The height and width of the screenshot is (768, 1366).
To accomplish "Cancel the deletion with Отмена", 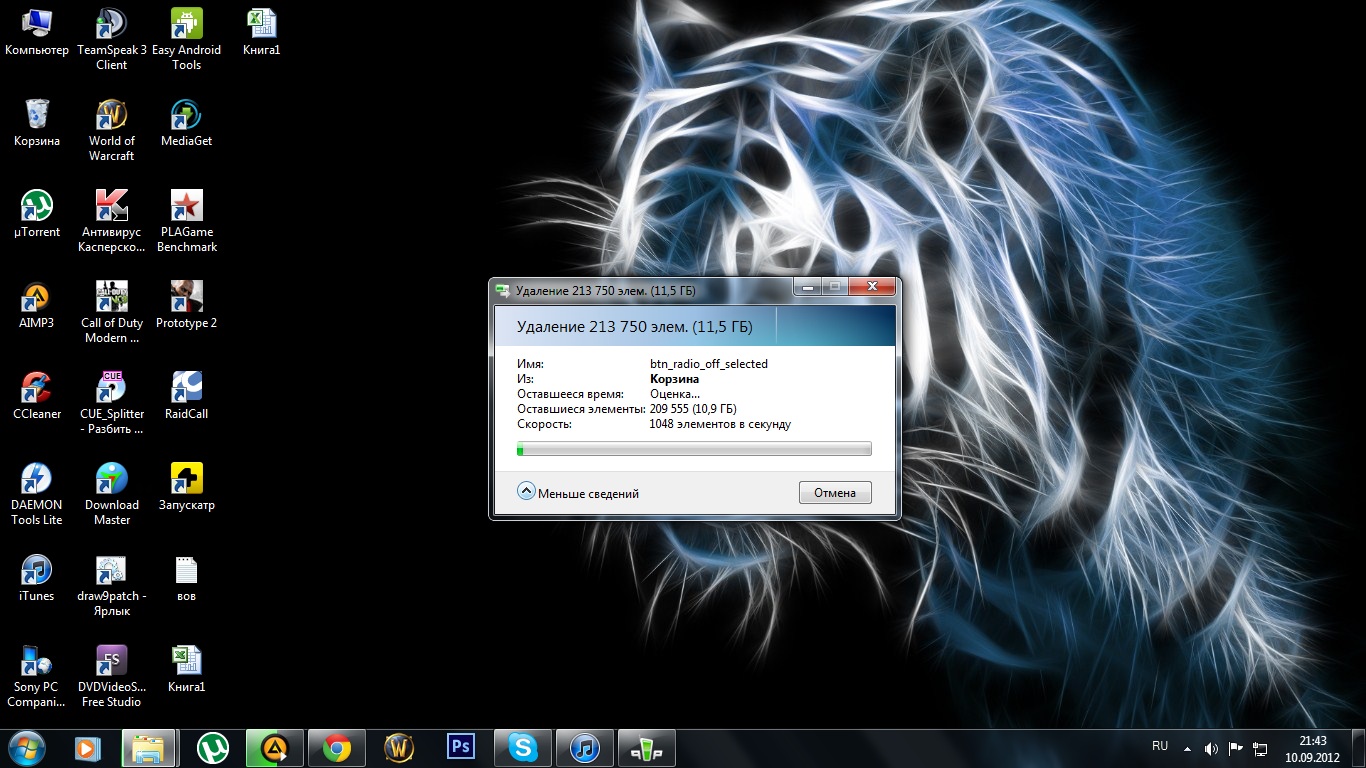I will click(x=835, y=492).
